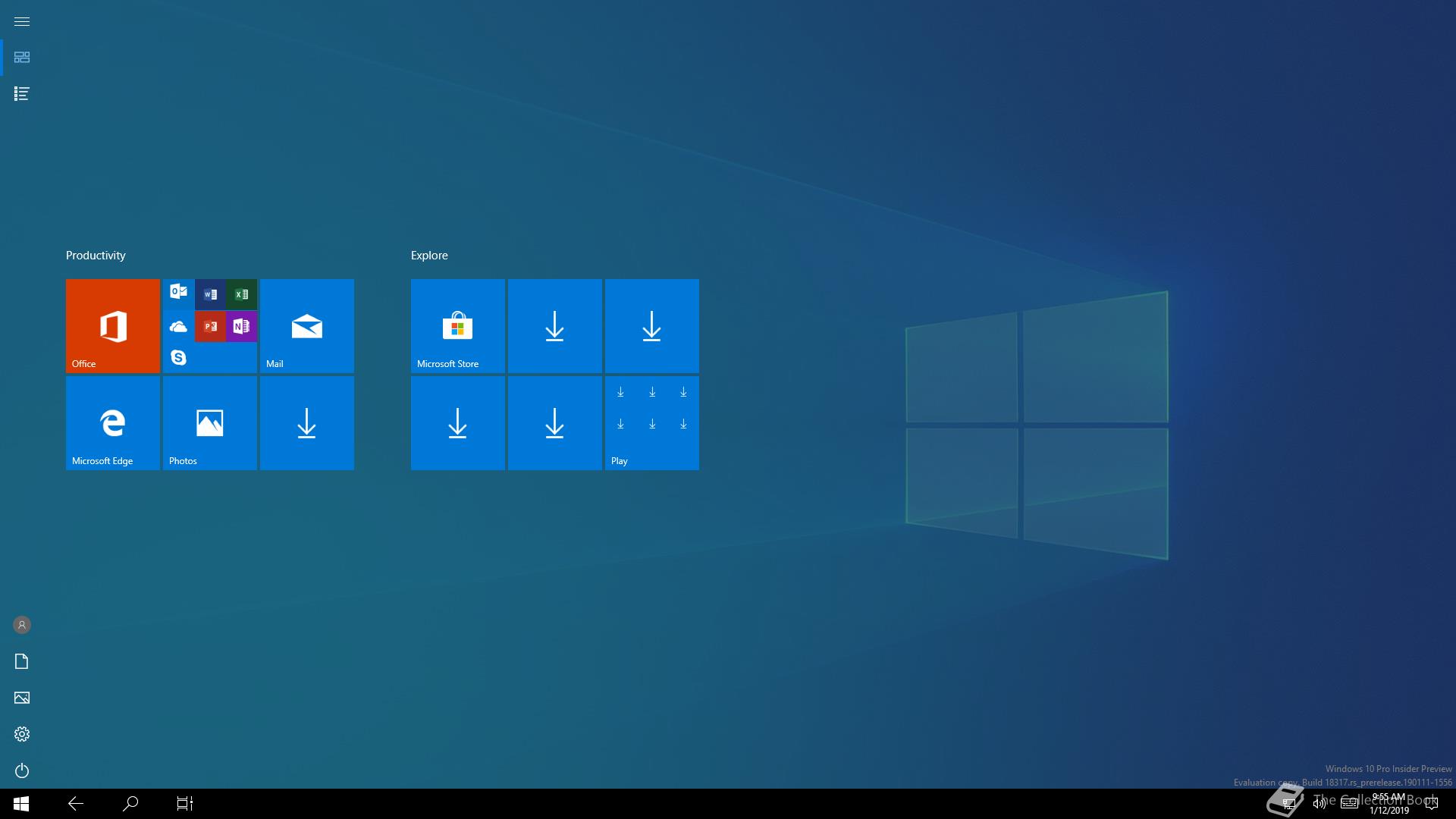Open the user account menu
This screenshot has height=819, width=1456.
click(x=22, y=625)
